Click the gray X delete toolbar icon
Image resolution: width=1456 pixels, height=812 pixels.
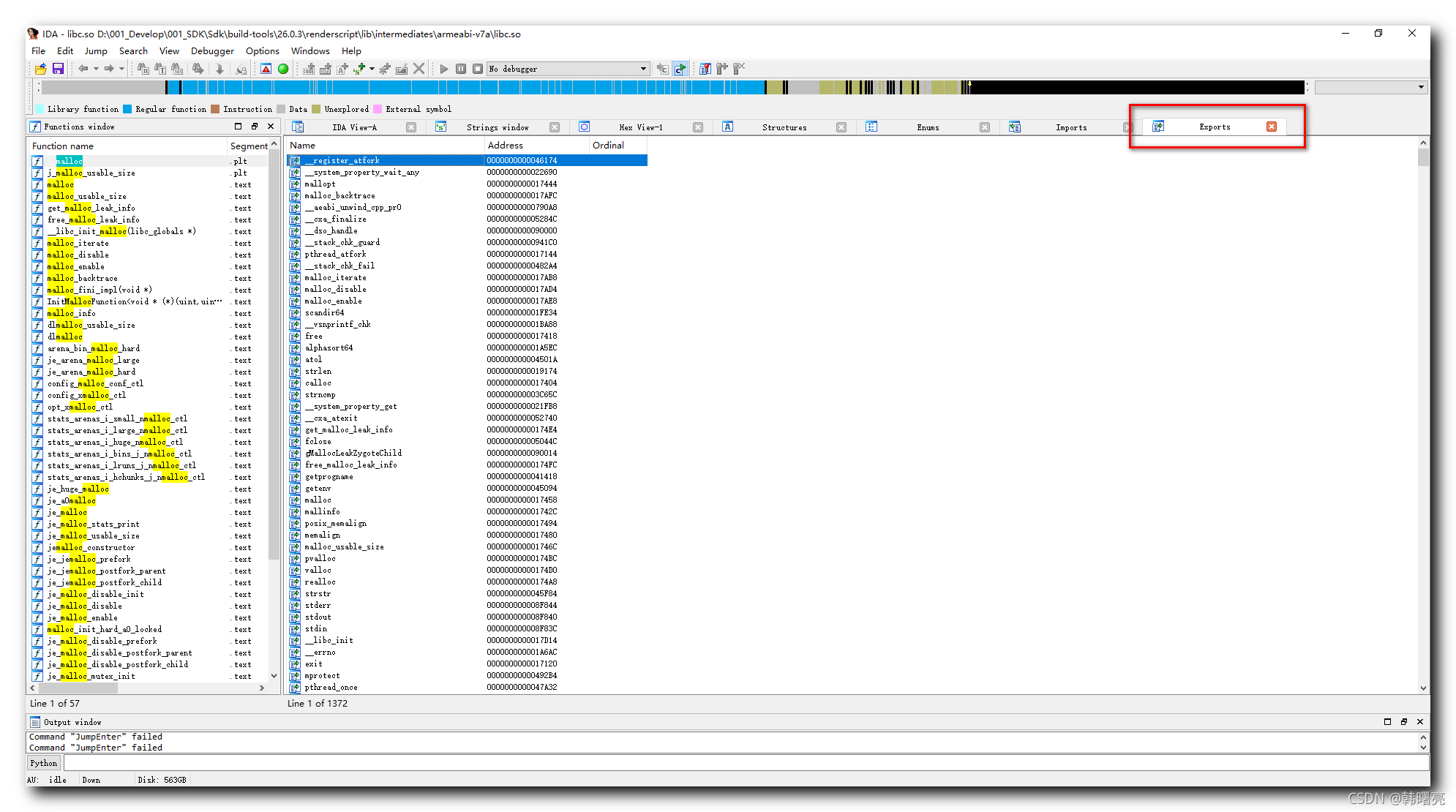click(x=419, y=69)
